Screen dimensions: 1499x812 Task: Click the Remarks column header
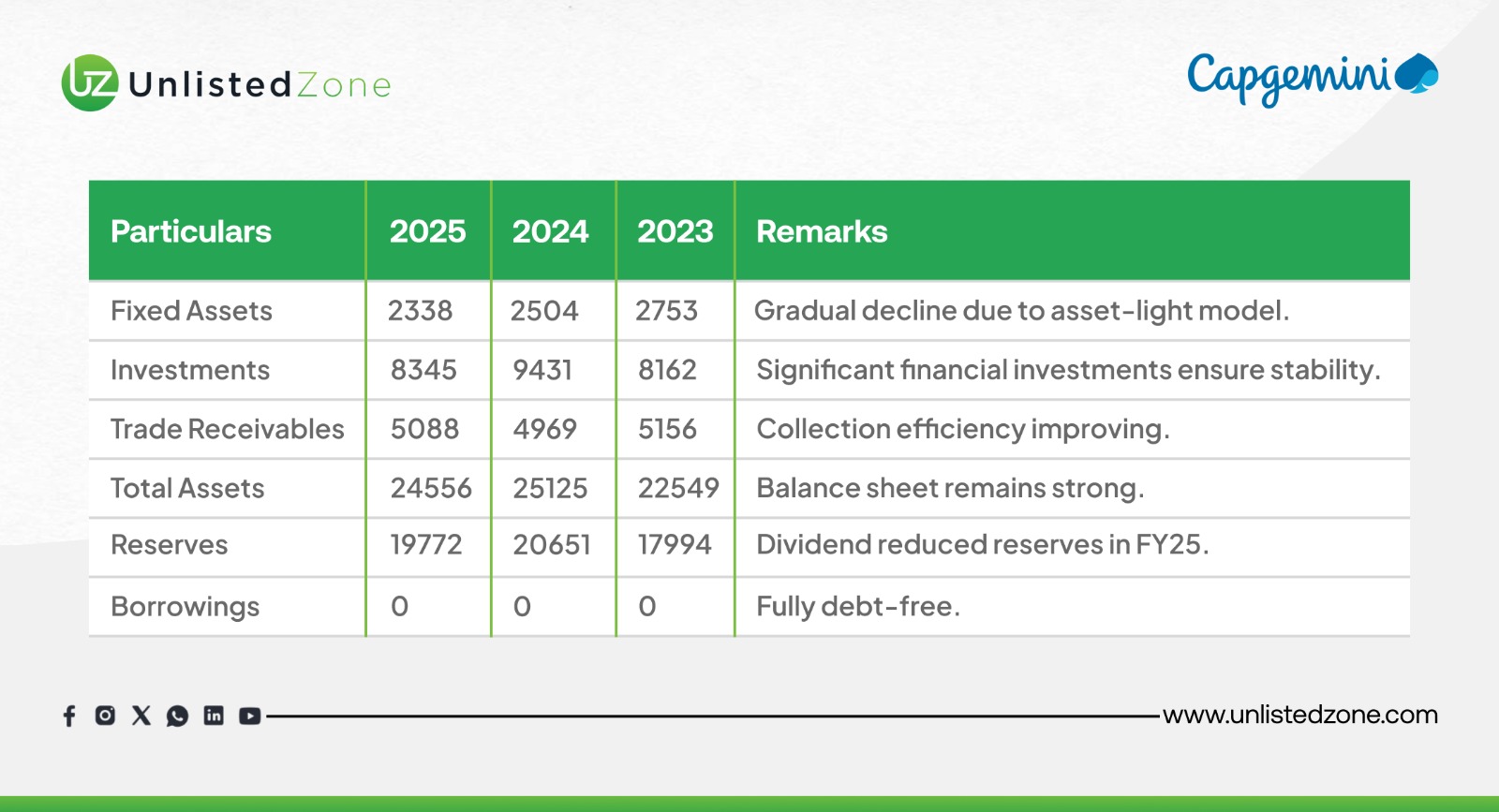(x=822, y=231)
